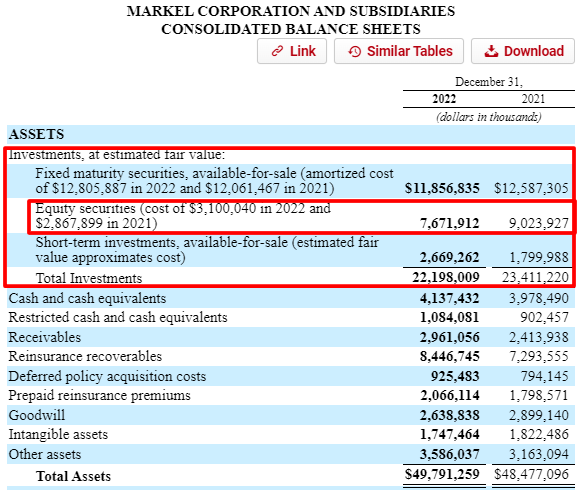Click total investments value 22,198,009
Viewport: 581px width, 490px height.
tap(446, 277)
